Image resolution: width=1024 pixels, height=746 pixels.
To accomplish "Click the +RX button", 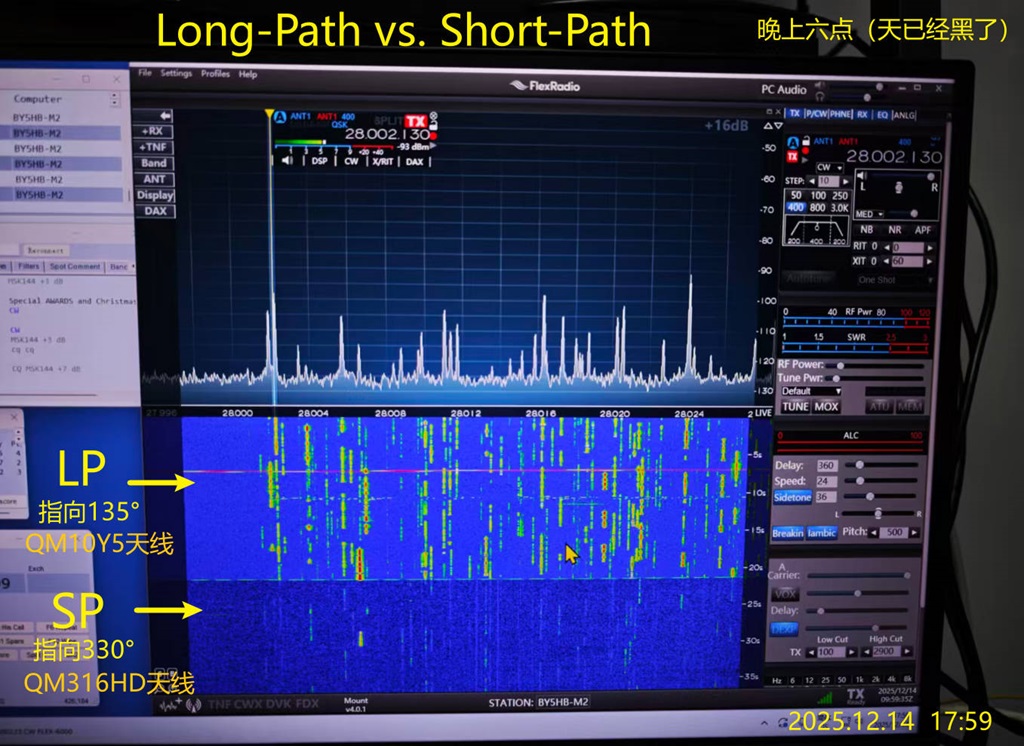I will (153, 131).
